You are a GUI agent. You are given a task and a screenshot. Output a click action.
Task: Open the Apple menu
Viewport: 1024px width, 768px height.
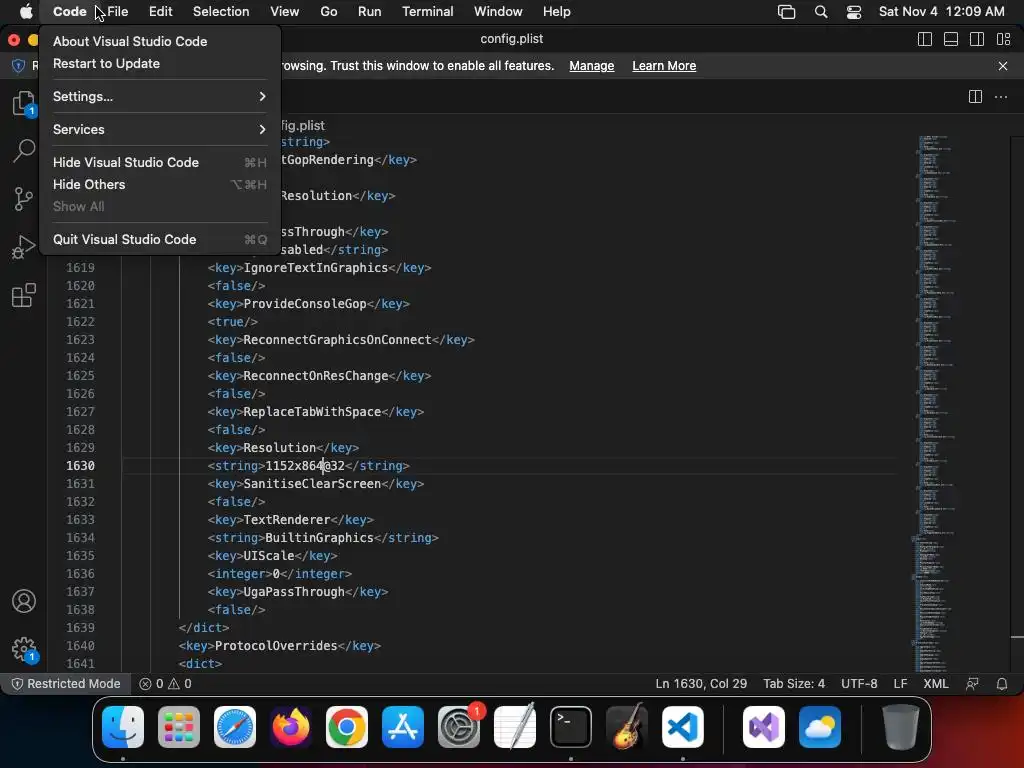point(26,12)
